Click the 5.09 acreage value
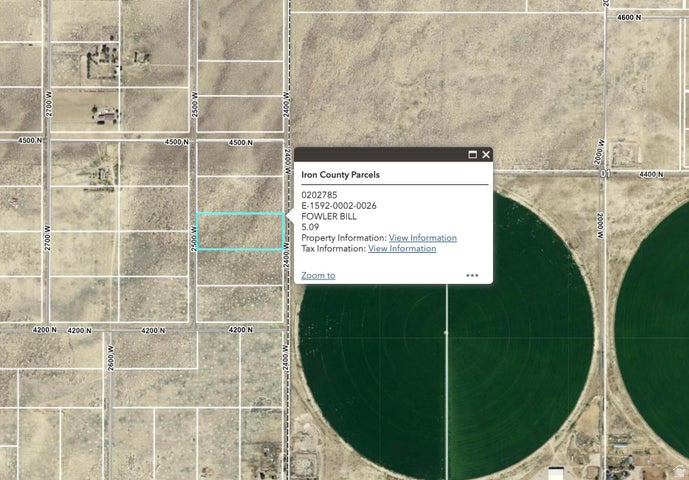This screenshot has width=689, height=480. (x=310, y=227)
